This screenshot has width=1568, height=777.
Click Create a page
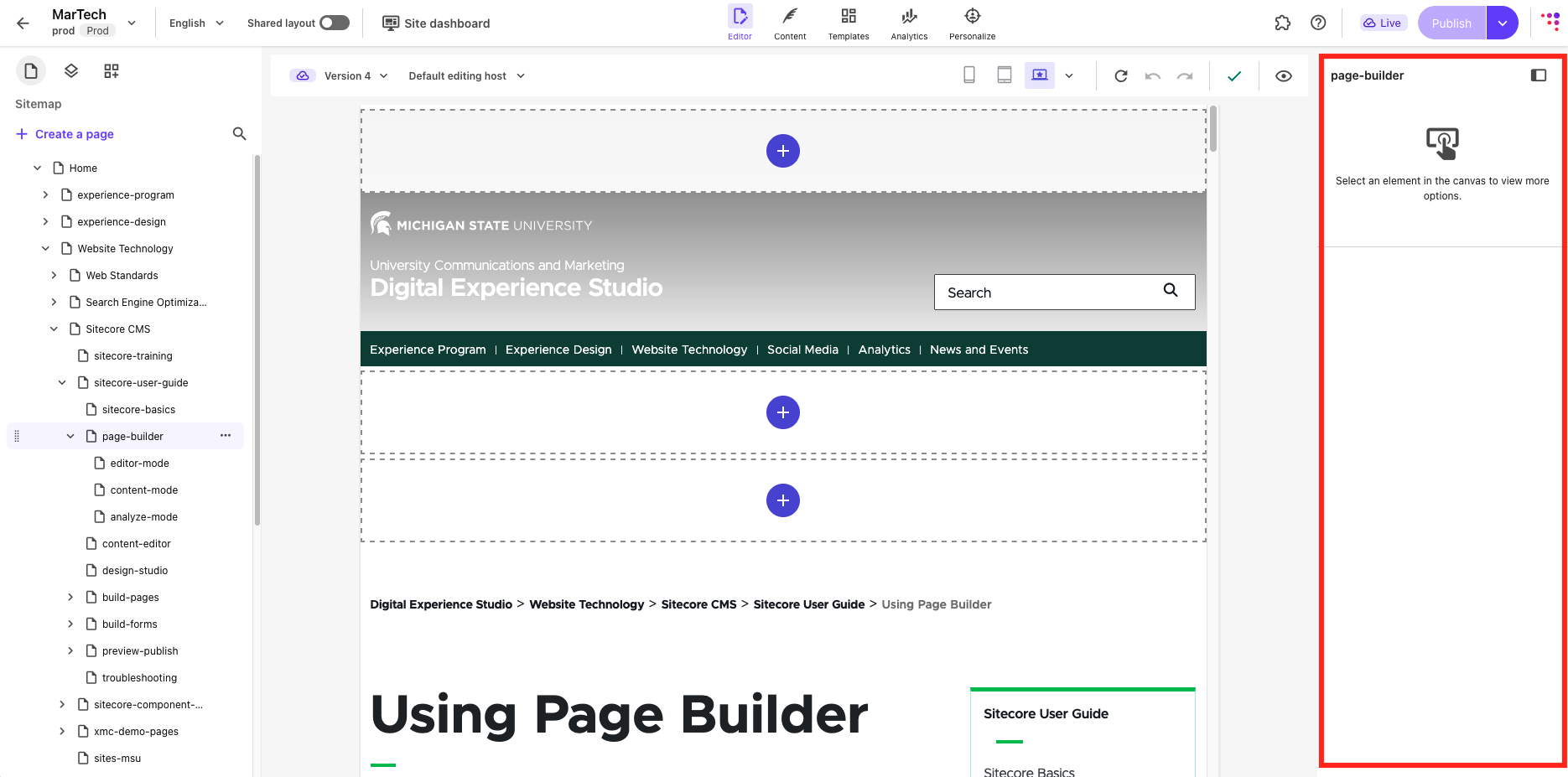pos(65,134)
